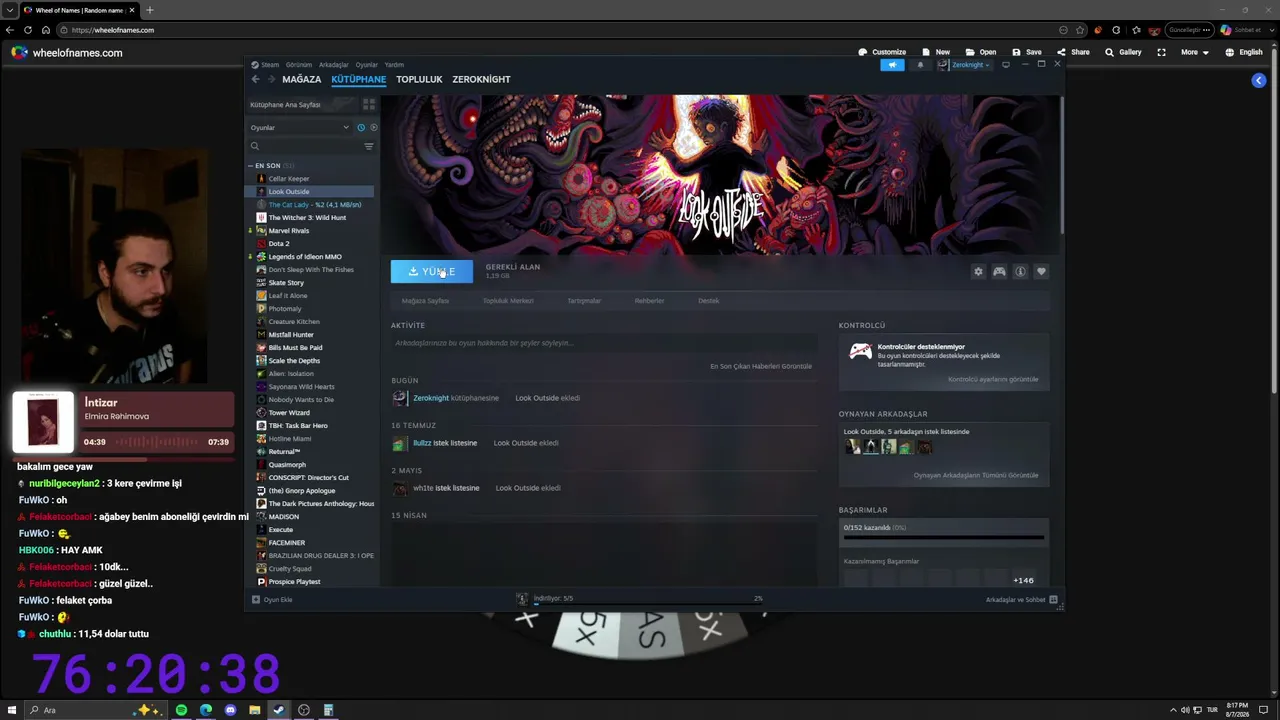
Task: Open Kontrolcü ayarlarını görüntüle link
Action: (x=993, y=379)
